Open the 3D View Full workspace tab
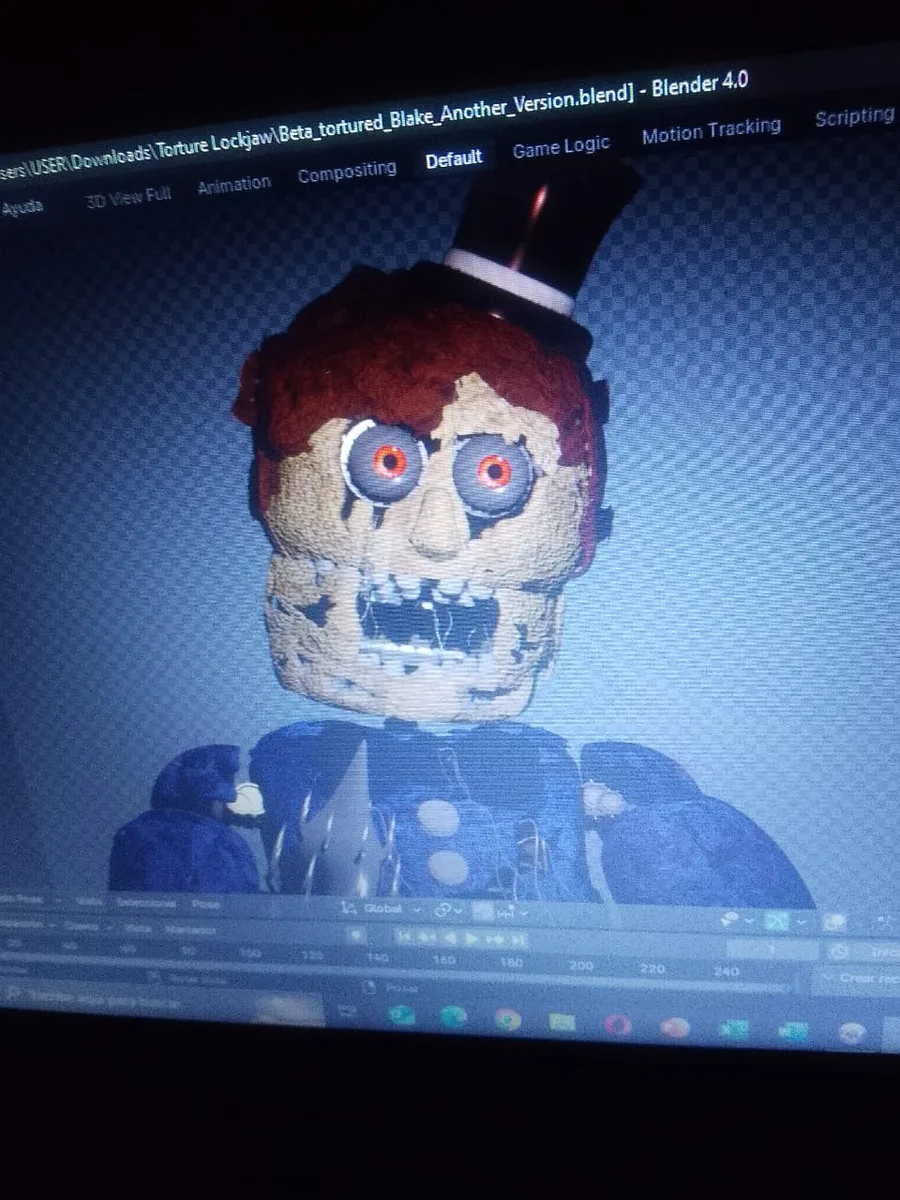900x1200 pixels. [x=129, y=197]
